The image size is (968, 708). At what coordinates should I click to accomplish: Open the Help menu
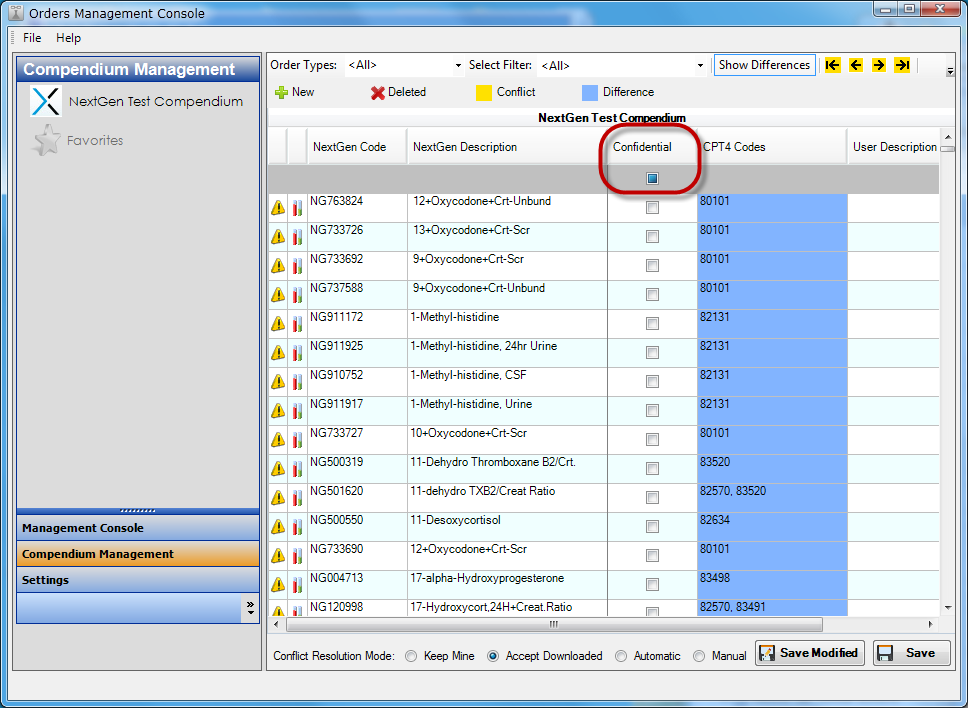69,38
